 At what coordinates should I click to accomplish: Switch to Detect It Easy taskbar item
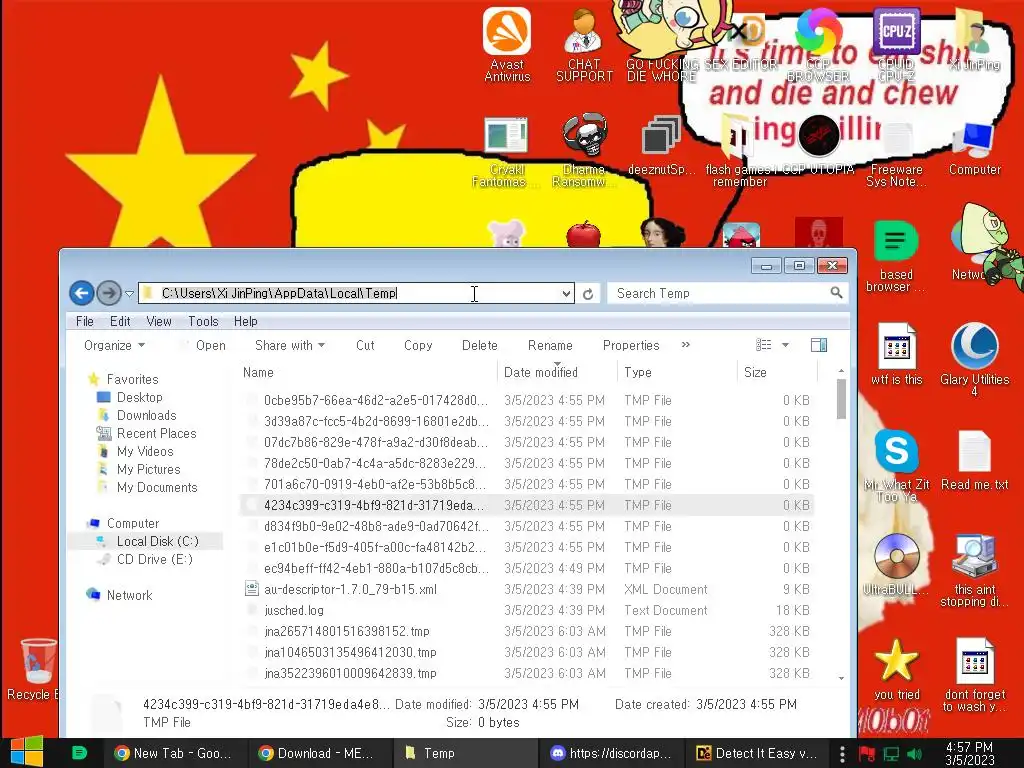tap(756, 753)
